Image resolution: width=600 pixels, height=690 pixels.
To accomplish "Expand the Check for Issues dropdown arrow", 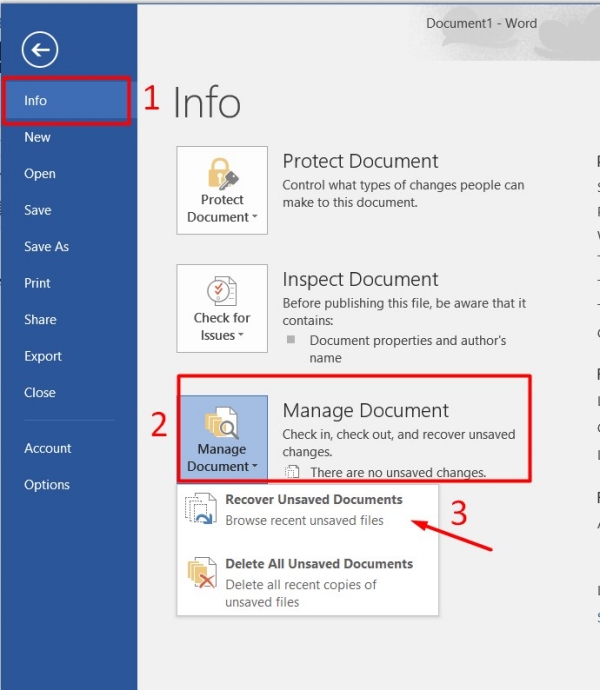I will coord(240,335).
